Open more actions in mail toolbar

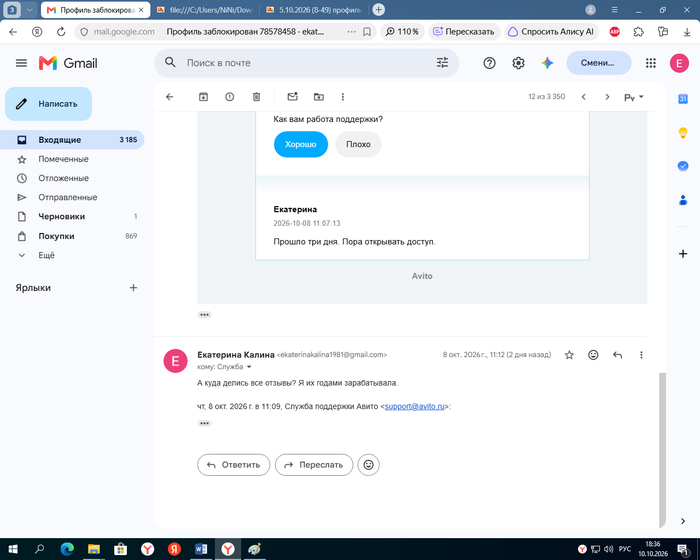(343, 97)
